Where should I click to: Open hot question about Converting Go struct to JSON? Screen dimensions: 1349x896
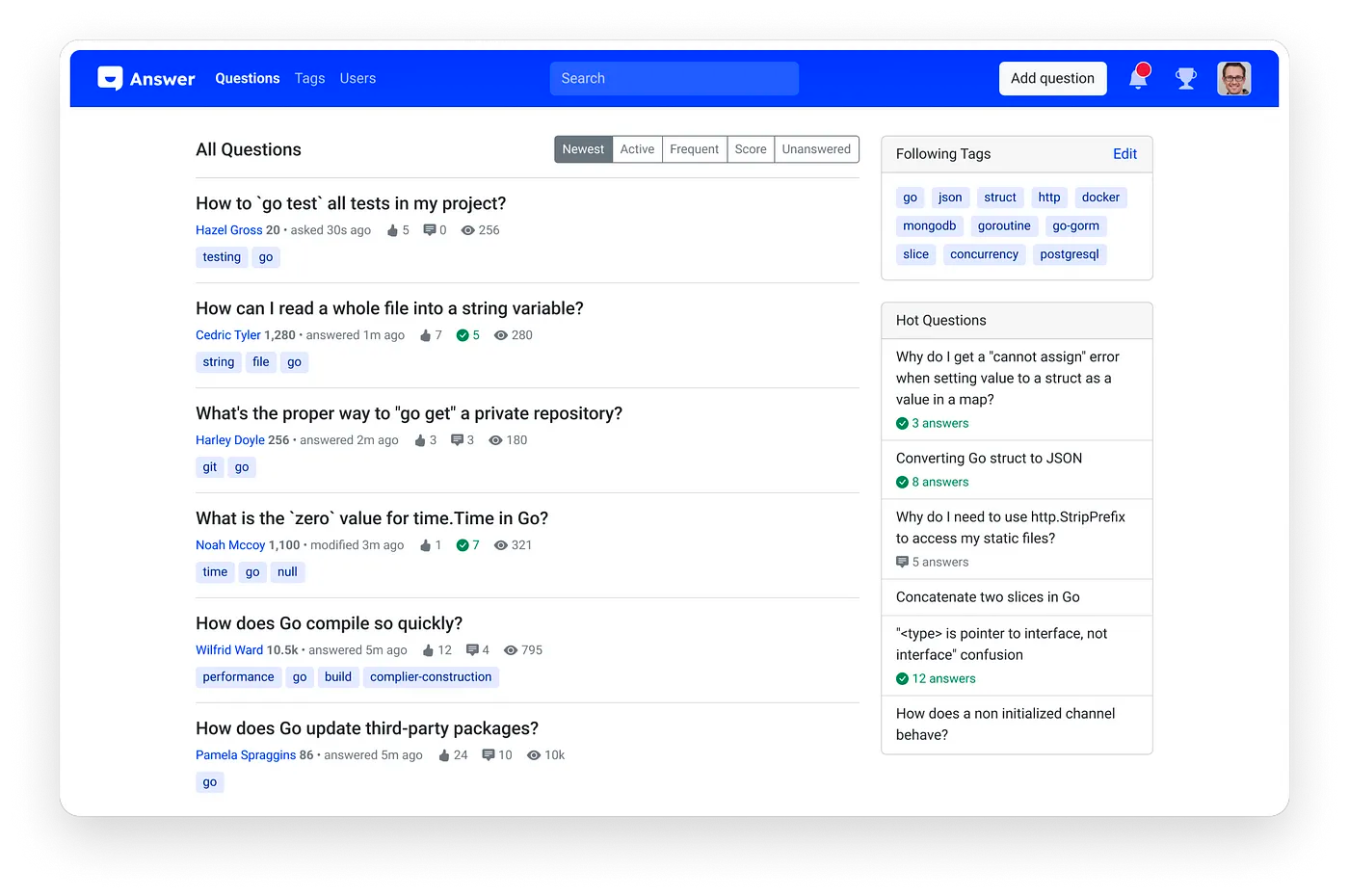point(989,458)
